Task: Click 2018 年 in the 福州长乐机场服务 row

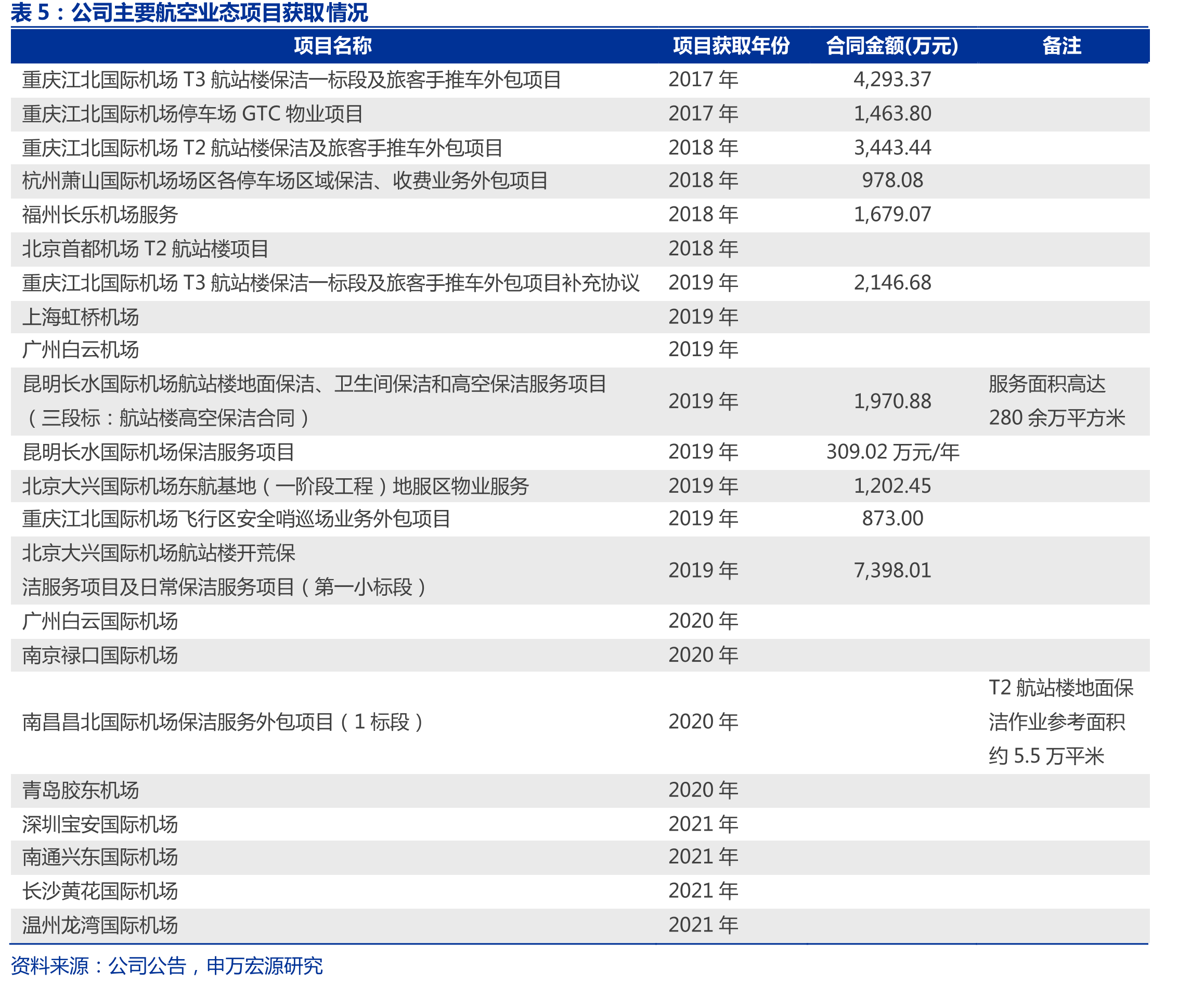Action: coord(703,214)
